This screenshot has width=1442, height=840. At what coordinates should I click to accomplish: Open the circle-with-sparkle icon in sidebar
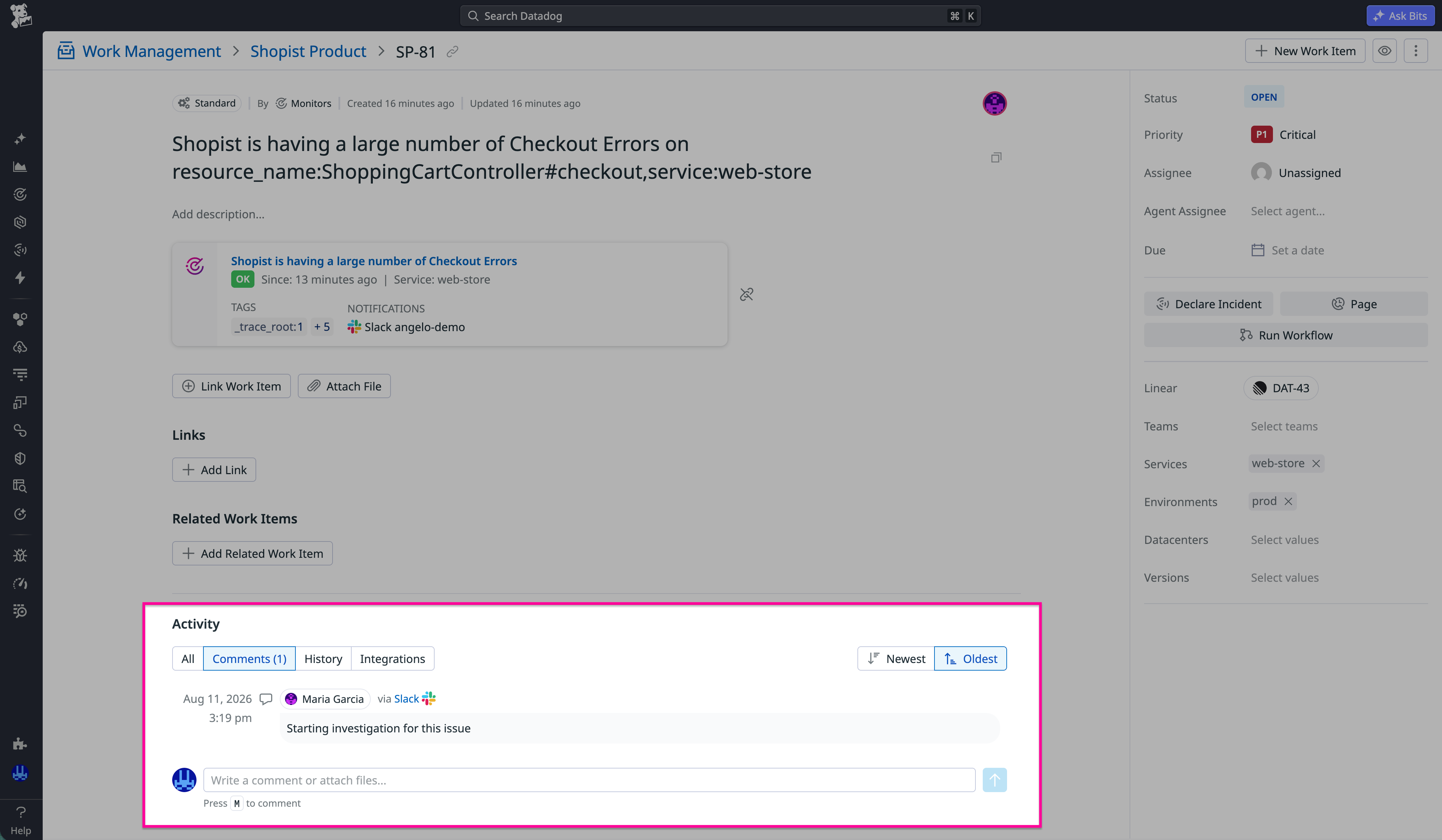[x=20, y=514]
